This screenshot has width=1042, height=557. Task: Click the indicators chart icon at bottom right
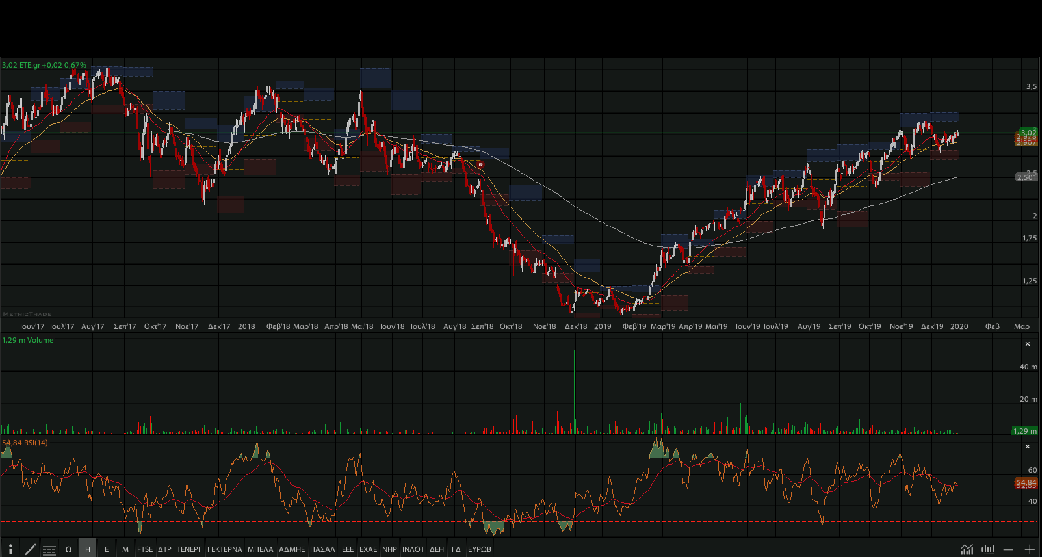(x=966, y=549)
